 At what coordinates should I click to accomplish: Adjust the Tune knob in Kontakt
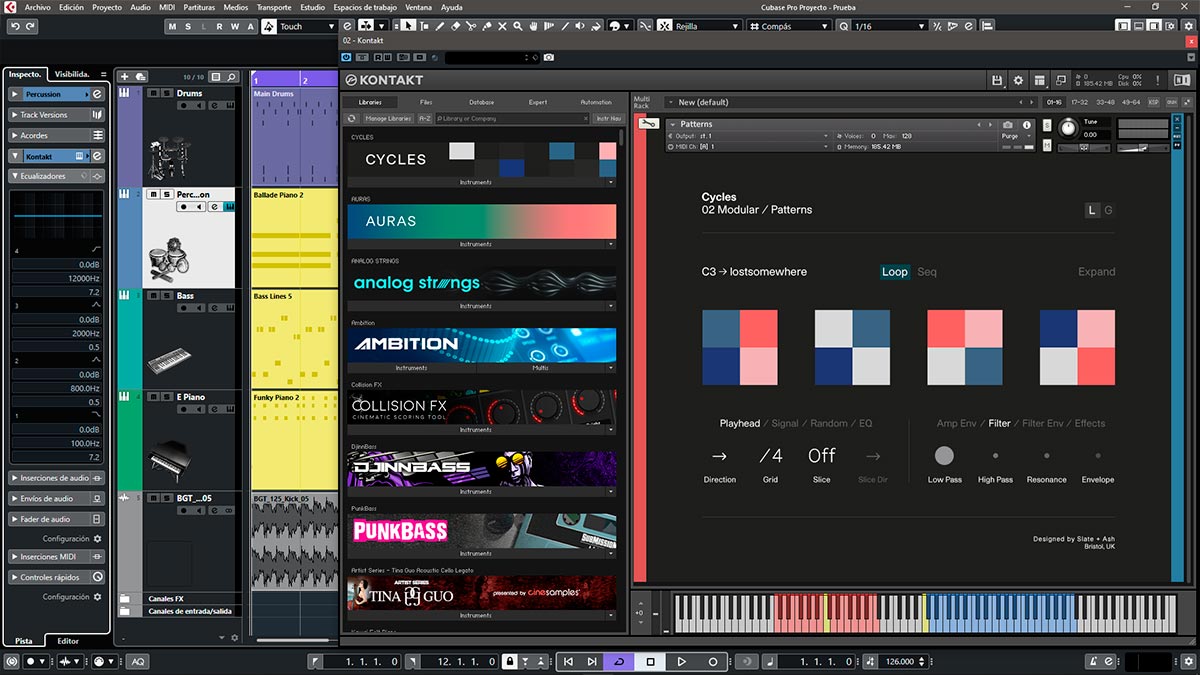pyautogui.click(x=1069, y=128)
